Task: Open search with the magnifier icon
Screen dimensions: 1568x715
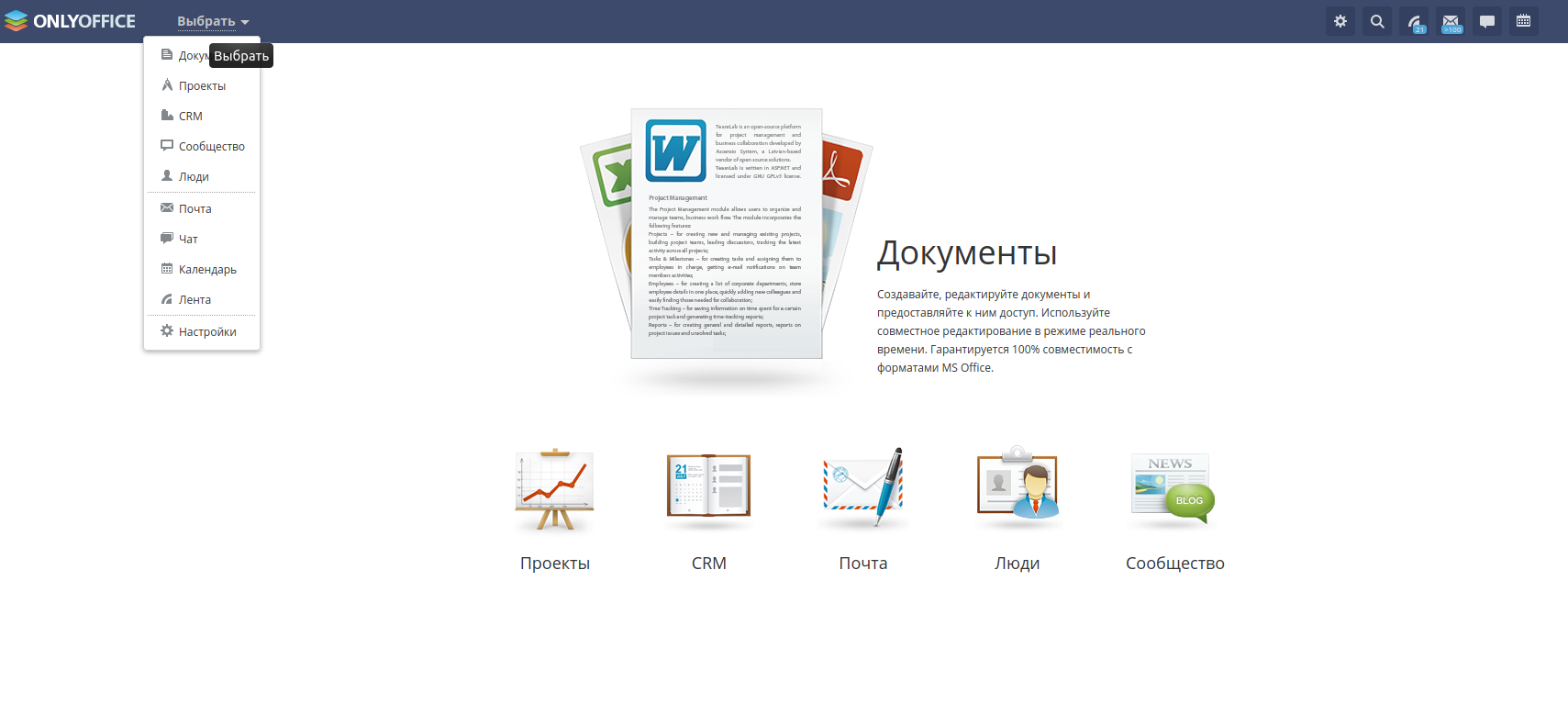Action: (1377, 21)
